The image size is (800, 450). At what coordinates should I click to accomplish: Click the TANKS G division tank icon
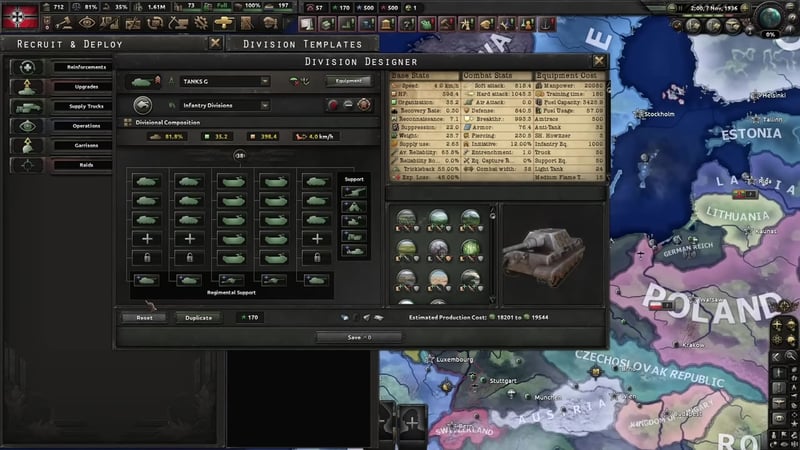142,81
